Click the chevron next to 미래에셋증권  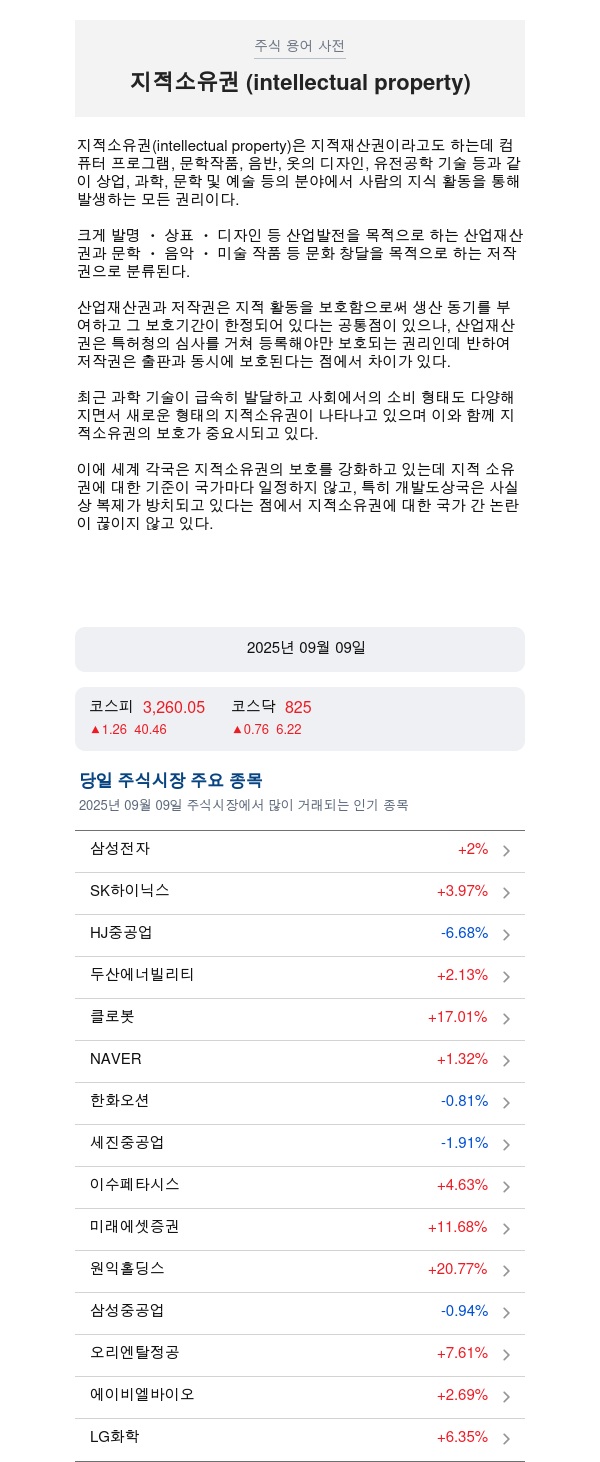(506, 1229)
